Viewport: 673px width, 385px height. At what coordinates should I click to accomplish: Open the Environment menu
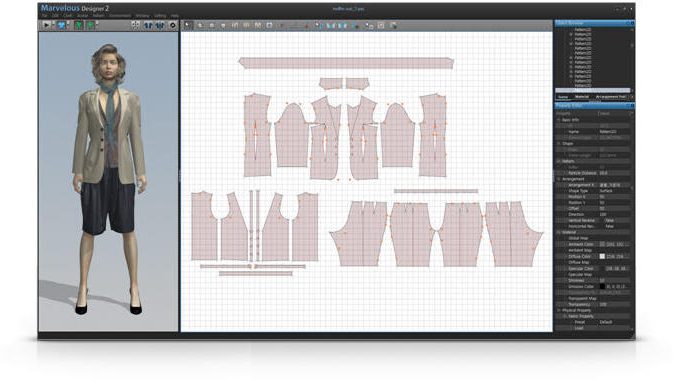120,16
